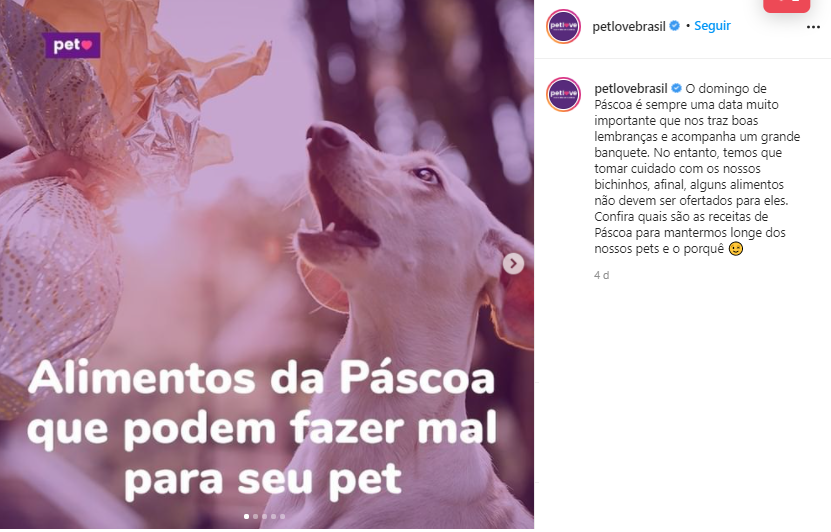Open petlovebrasil profile from header username
Screen dimensions: 831x532
tap(629, 26)
